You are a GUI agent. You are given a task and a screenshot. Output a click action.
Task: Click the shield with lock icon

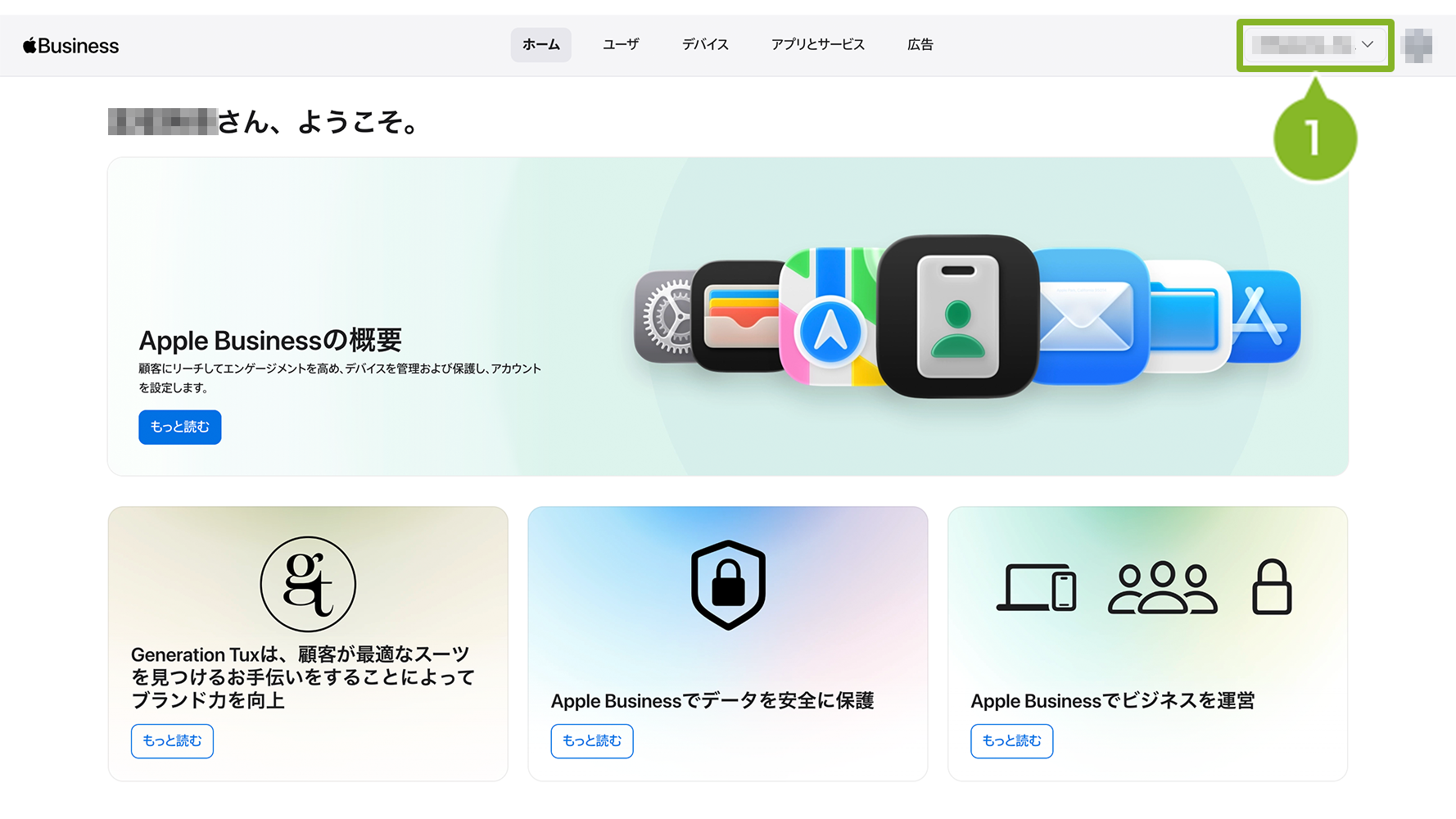[x=728, y=585]
